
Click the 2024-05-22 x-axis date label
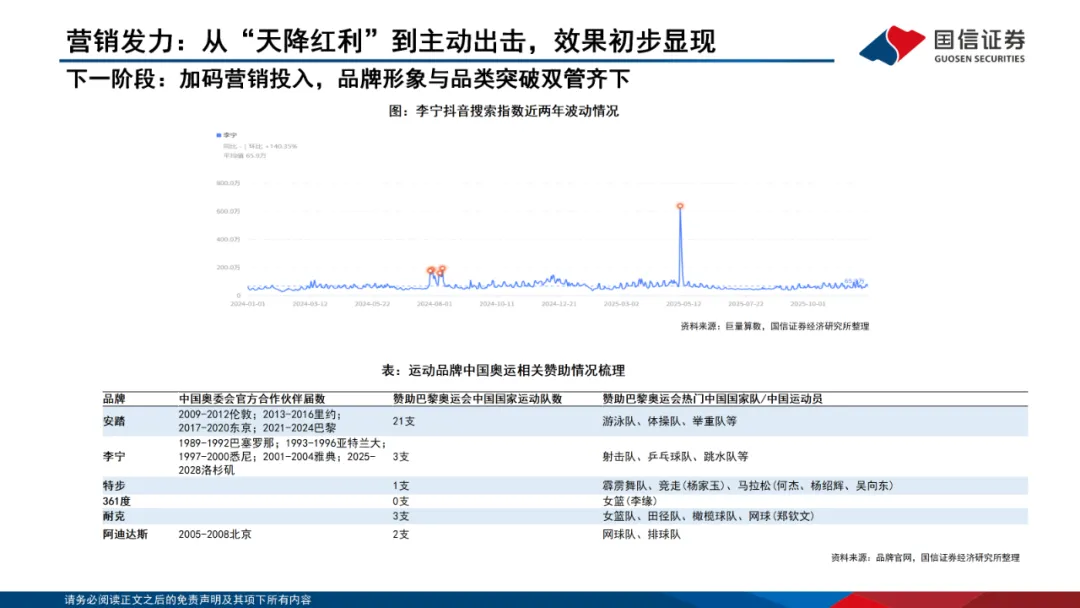pyautogui.click(x=372, y=304)
